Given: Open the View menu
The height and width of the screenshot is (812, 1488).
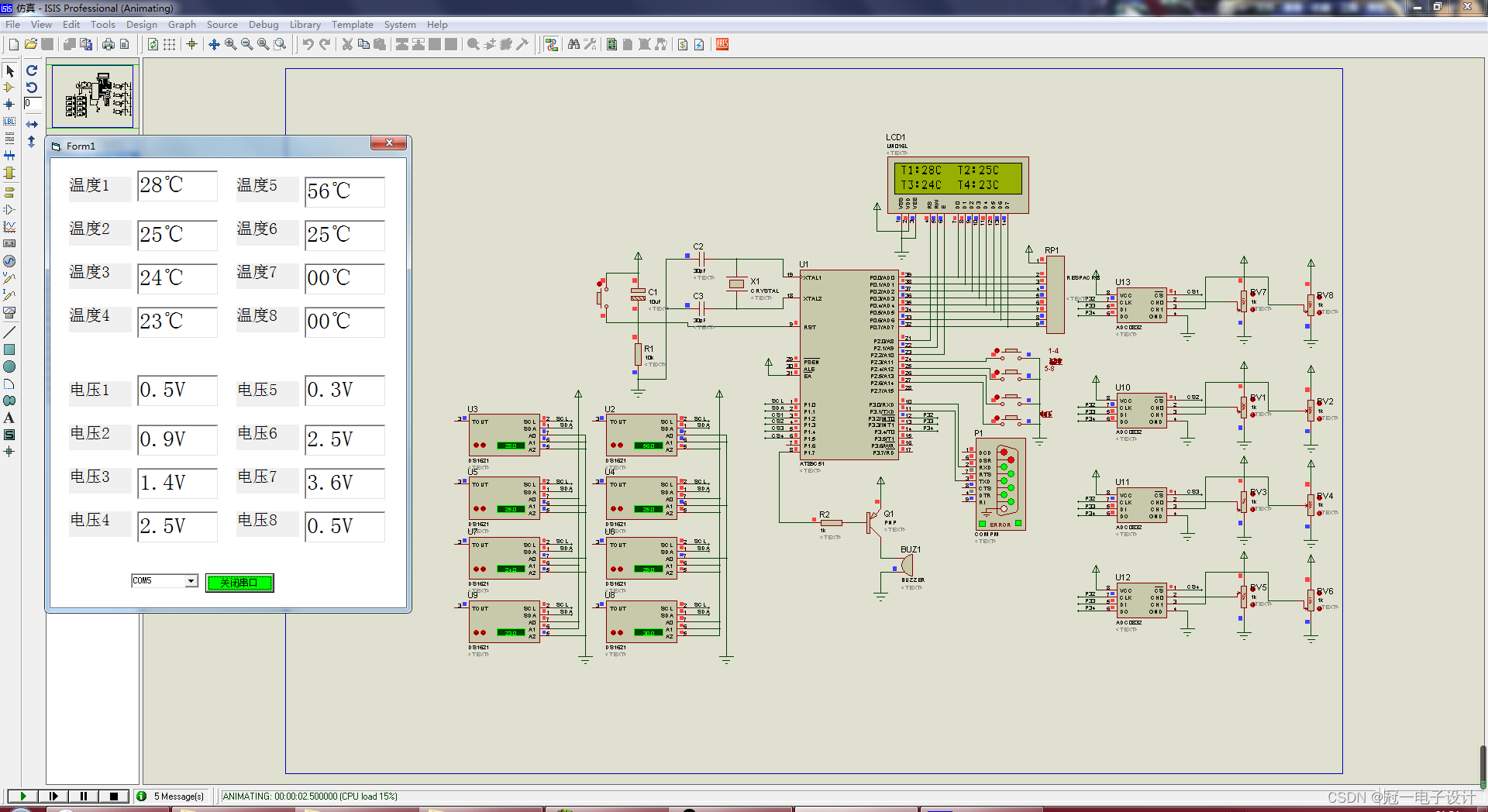Looking at the screenshot, I should [41, 25].
